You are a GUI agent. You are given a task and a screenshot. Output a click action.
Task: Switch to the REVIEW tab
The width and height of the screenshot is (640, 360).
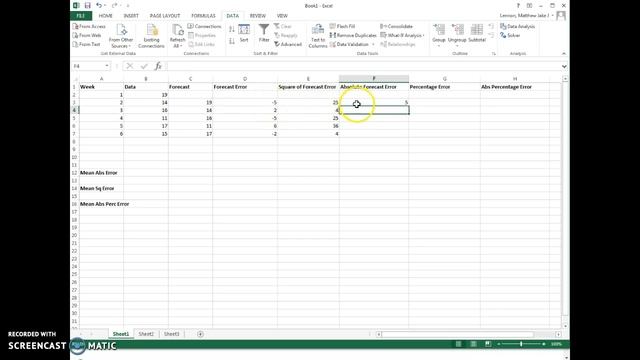(x=258, y=16)
